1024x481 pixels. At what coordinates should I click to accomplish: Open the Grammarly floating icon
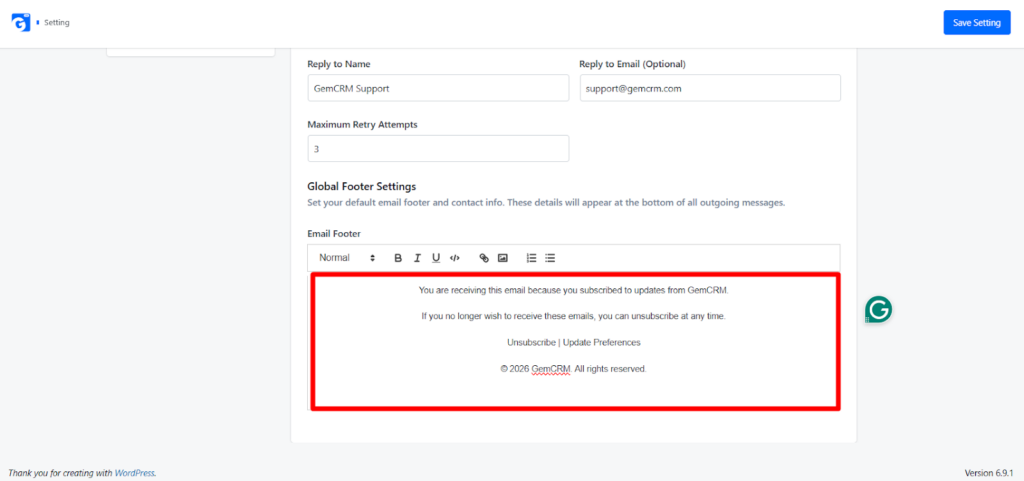tap(878, 310)
